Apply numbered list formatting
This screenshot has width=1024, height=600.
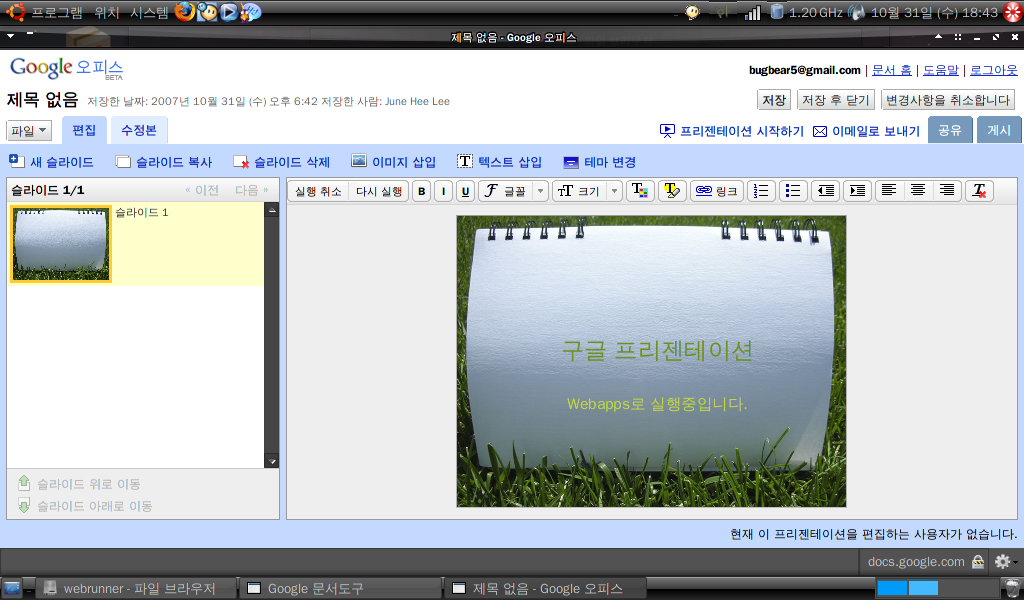(x=761, y=191)
